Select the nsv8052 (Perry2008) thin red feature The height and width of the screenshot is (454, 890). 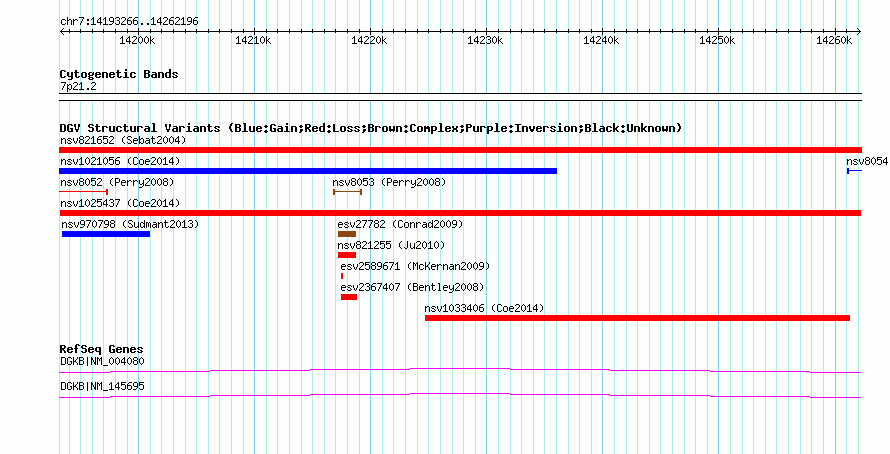[x=83, y=192]
